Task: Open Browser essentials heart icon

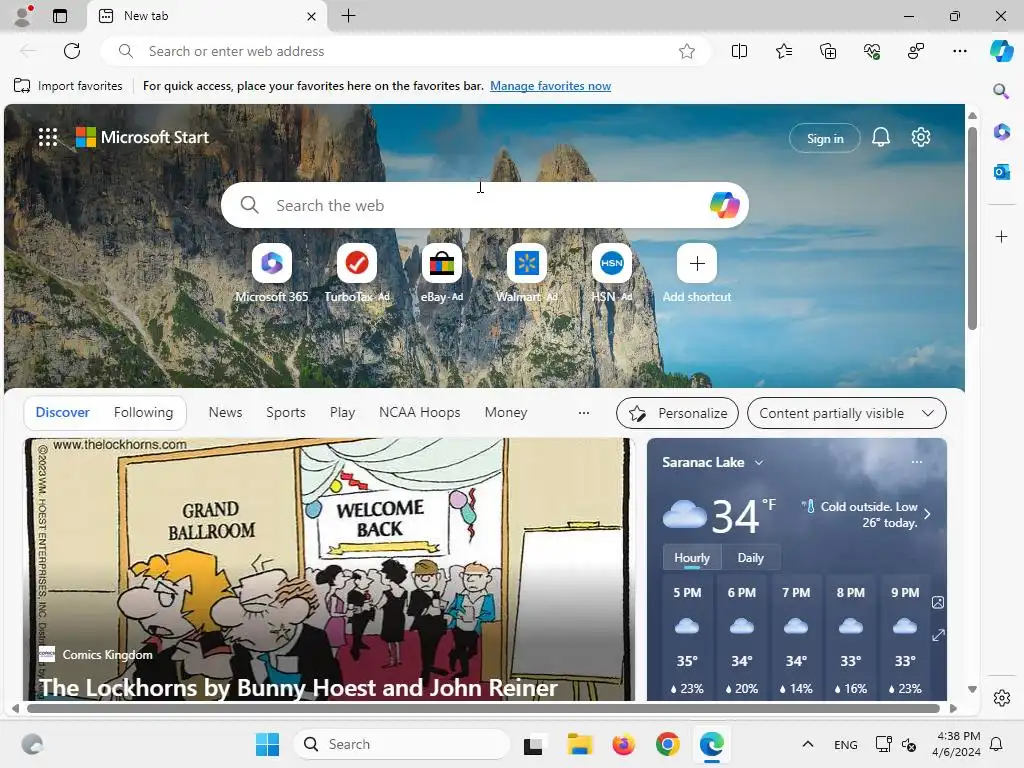Action: [872, 51]
